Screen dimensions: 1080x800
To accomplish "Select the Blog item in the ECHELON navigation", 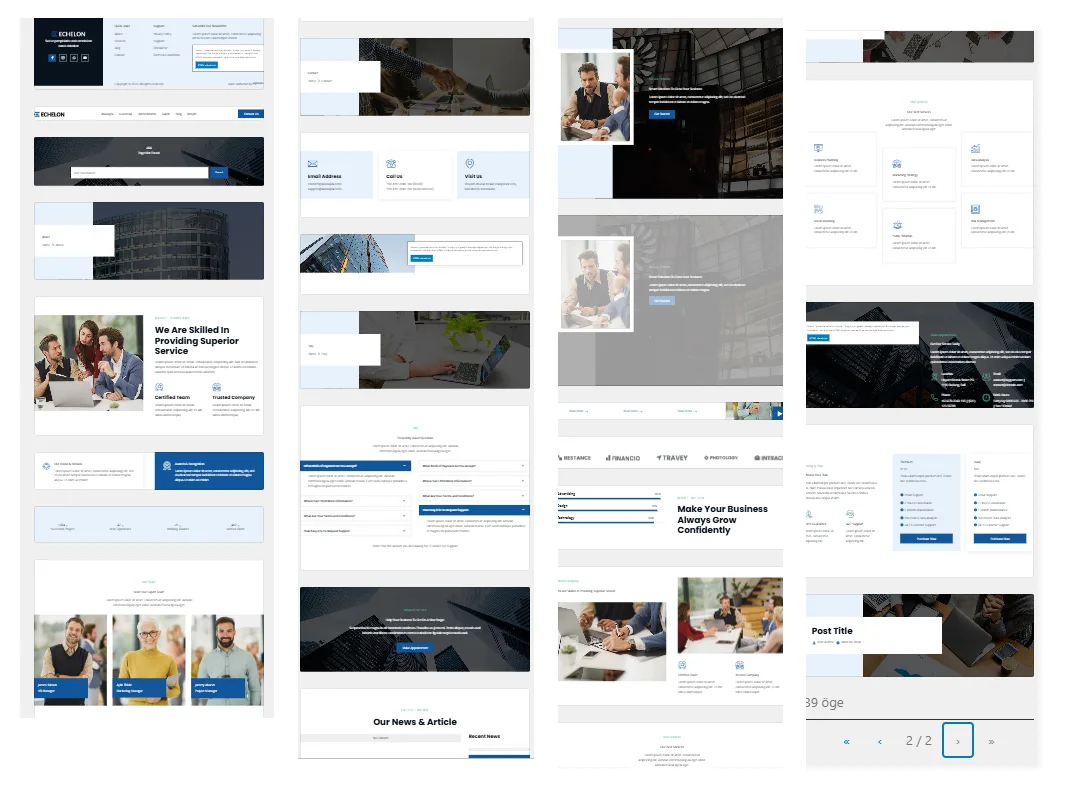I will tap(178, 114).
